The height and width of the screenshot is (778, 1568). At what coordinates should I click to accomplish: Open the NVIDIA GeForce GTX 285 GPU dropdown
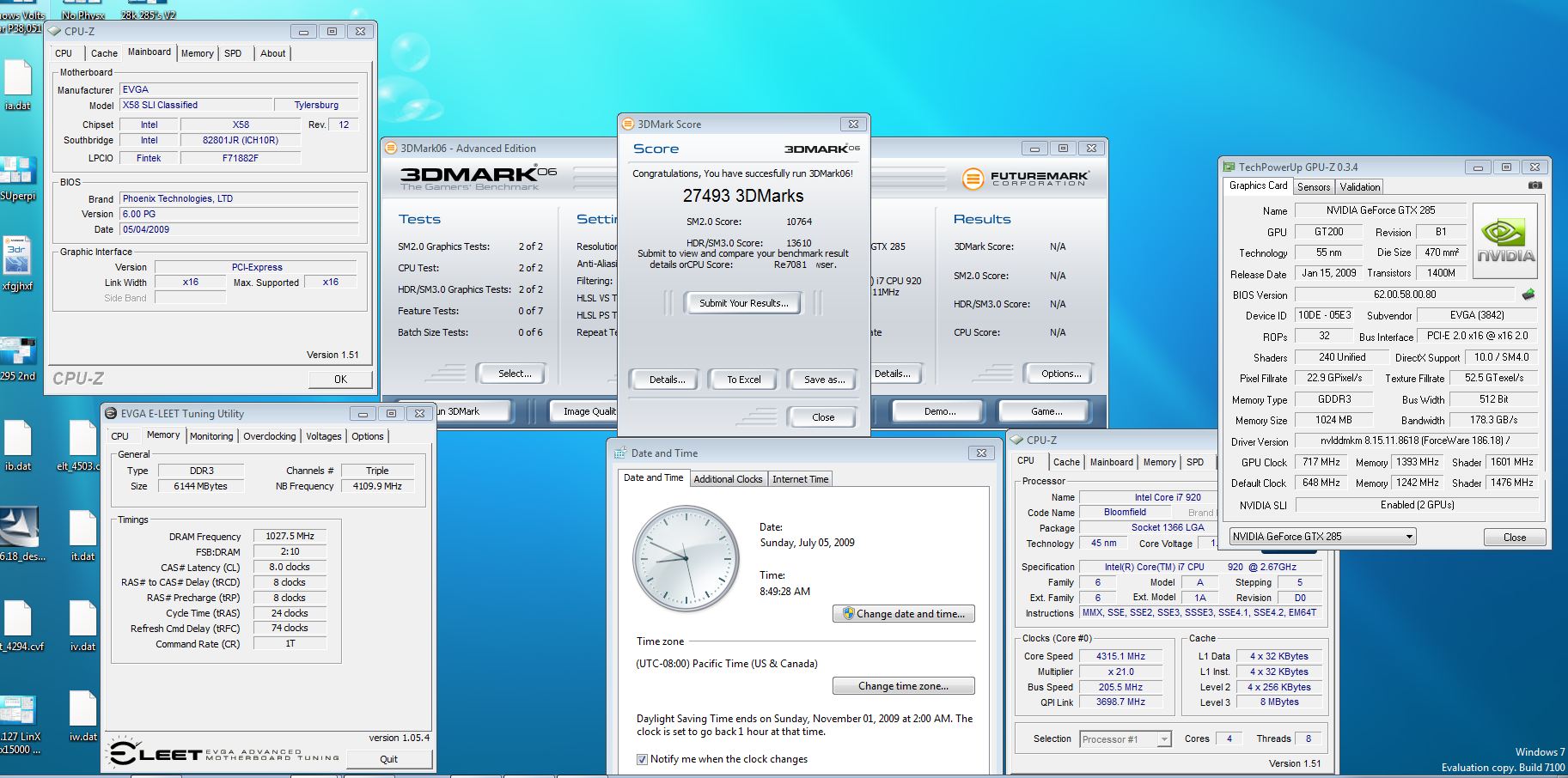(1322, 537)
